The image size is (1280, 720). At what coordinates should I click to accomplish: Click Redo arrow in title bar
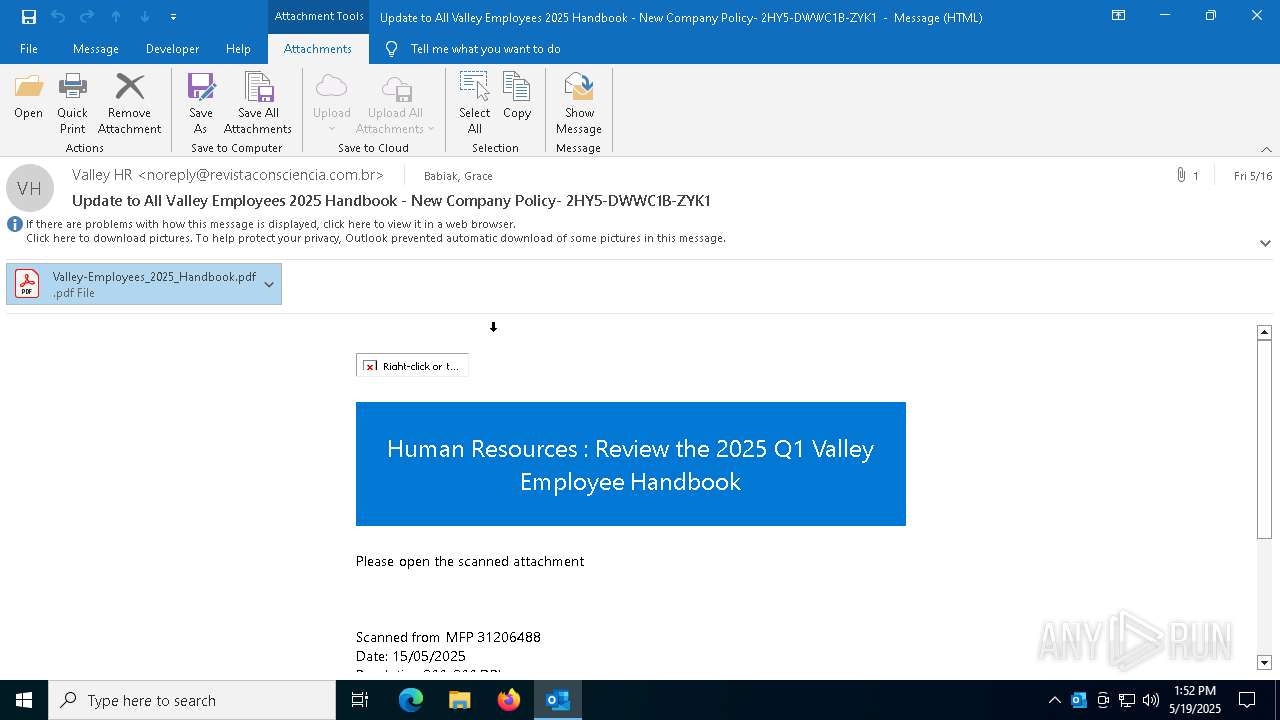[87, 17]
